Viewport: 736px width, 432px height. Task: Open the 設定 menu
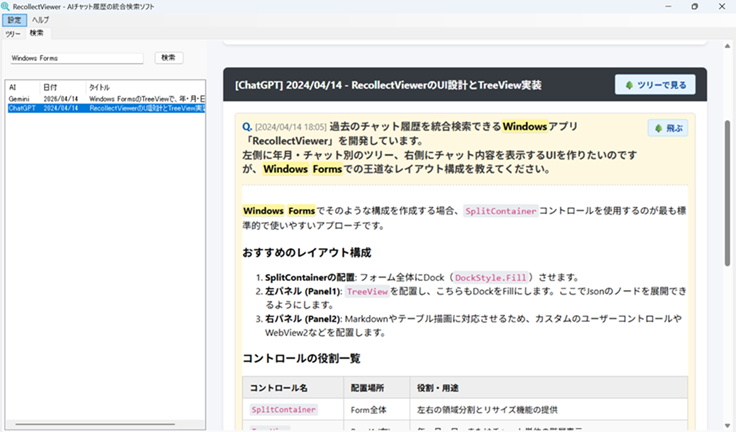pyautogui.click(x=14, y=20)
